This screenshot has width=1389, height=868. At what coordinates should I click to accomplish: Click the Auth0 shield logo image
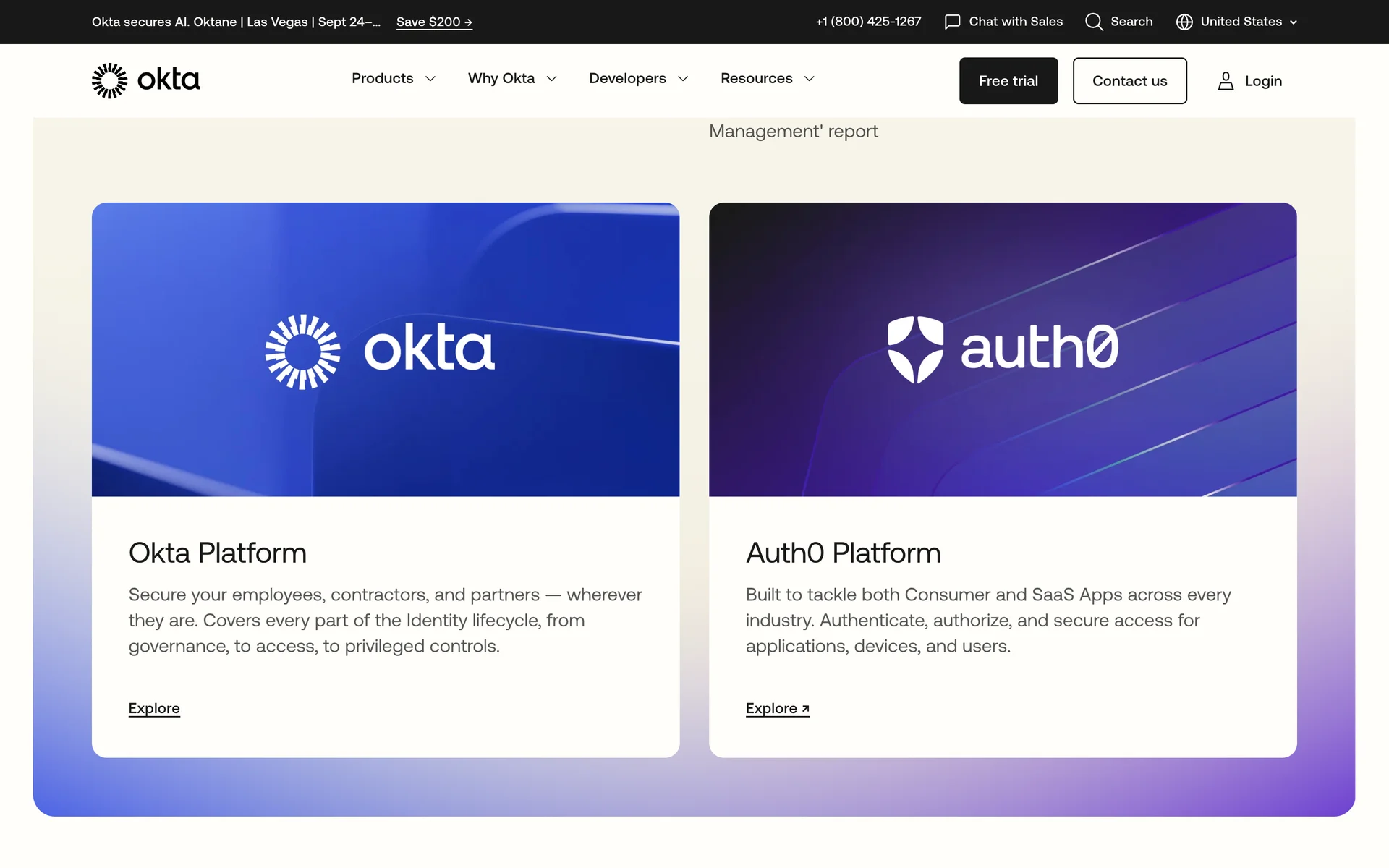(915, 349)
